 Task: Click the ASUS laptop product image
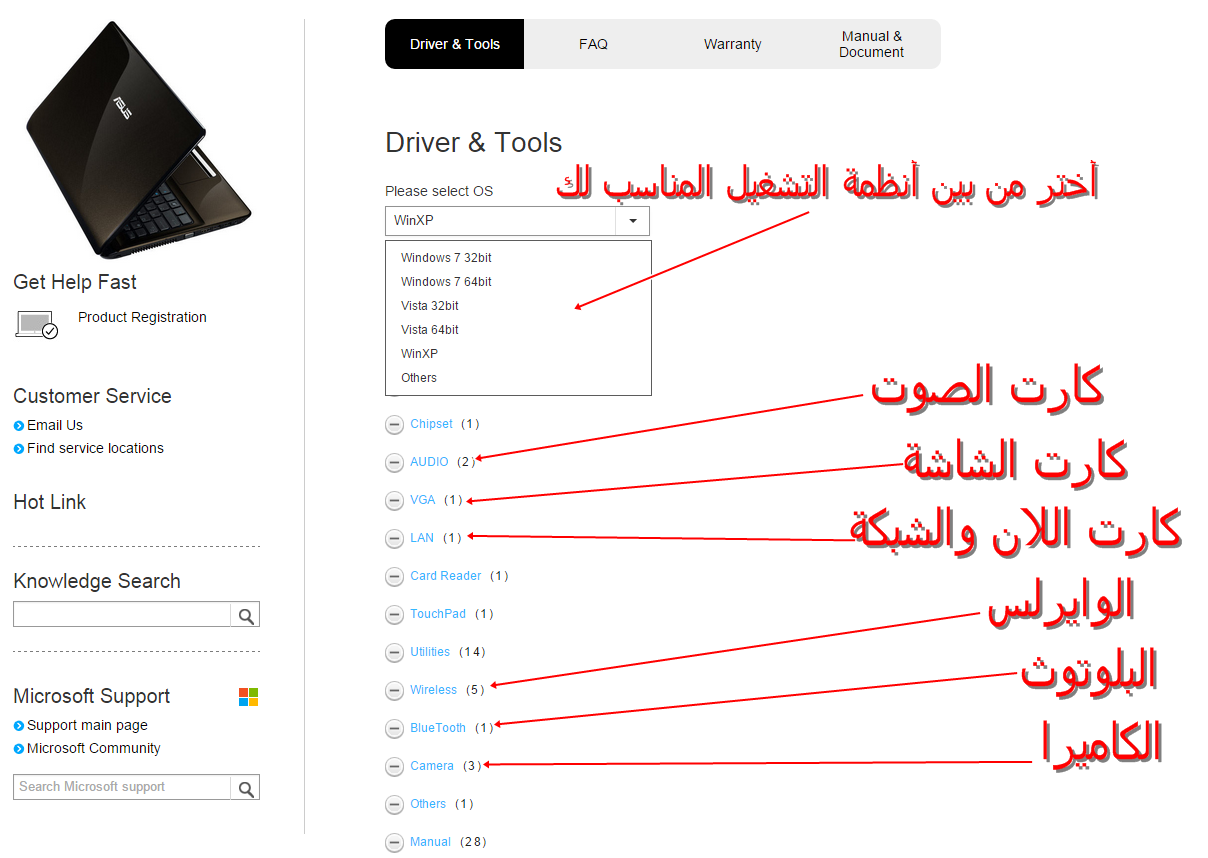click(138, 140)
